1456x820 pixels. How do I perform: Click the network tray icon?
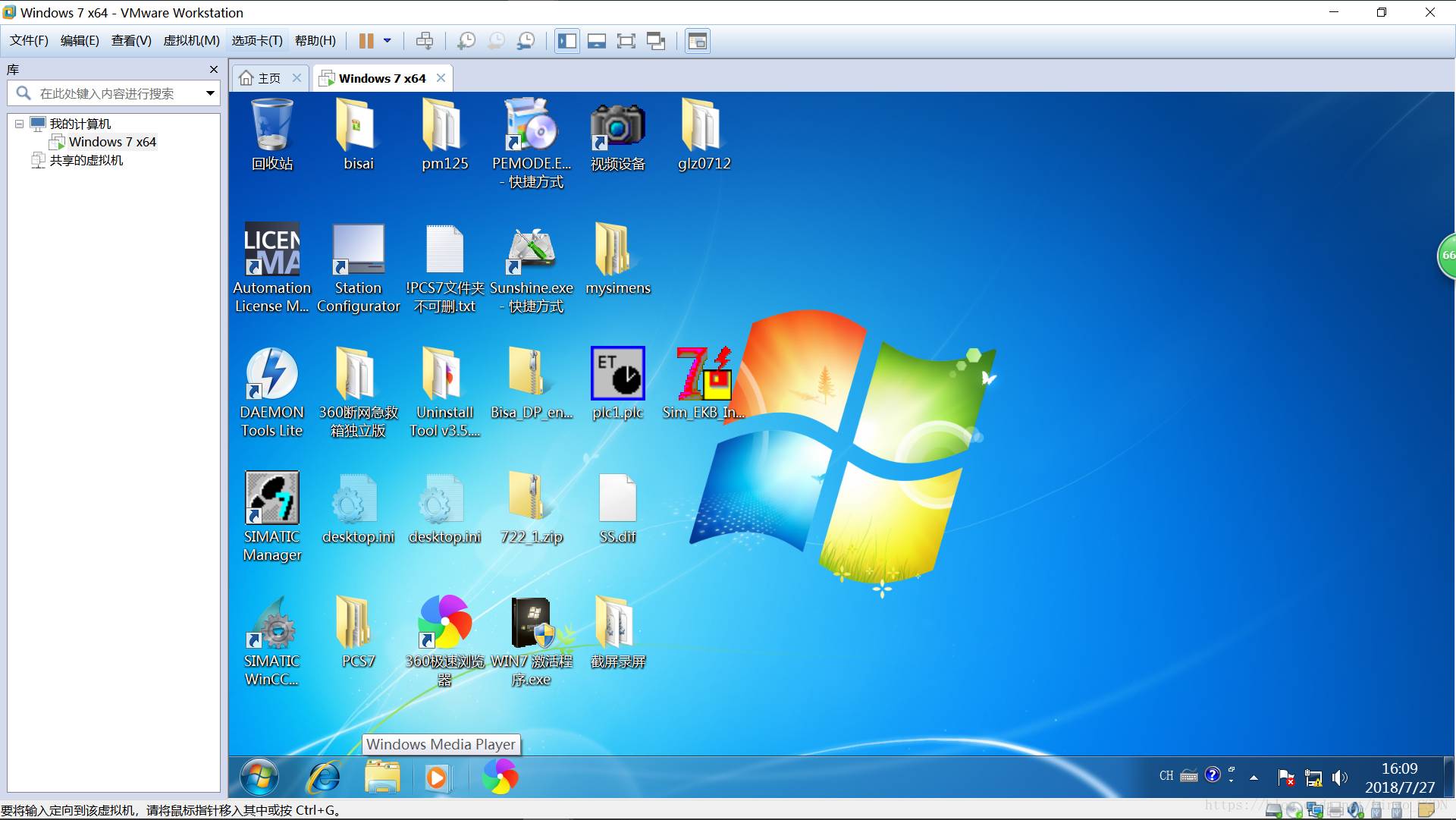(1313, 778)
